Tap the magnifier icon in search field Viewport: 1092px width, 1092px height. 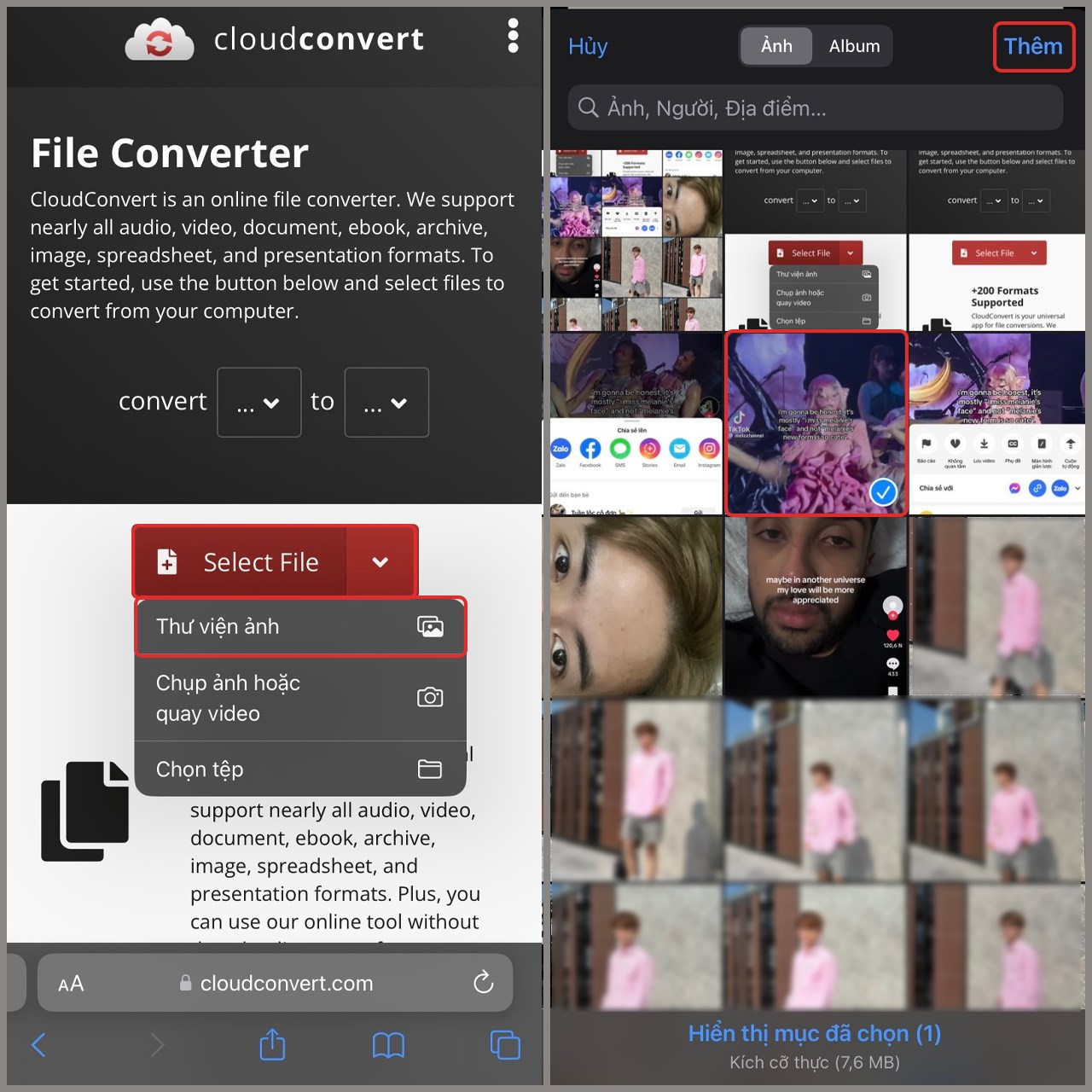tap(589, 107)
